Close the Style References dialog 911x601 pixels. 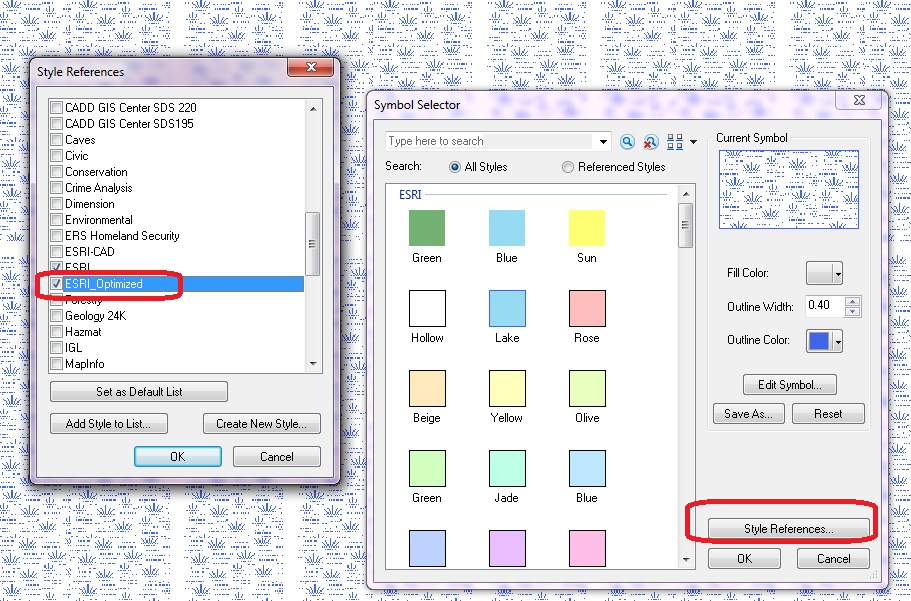[311, 67]
